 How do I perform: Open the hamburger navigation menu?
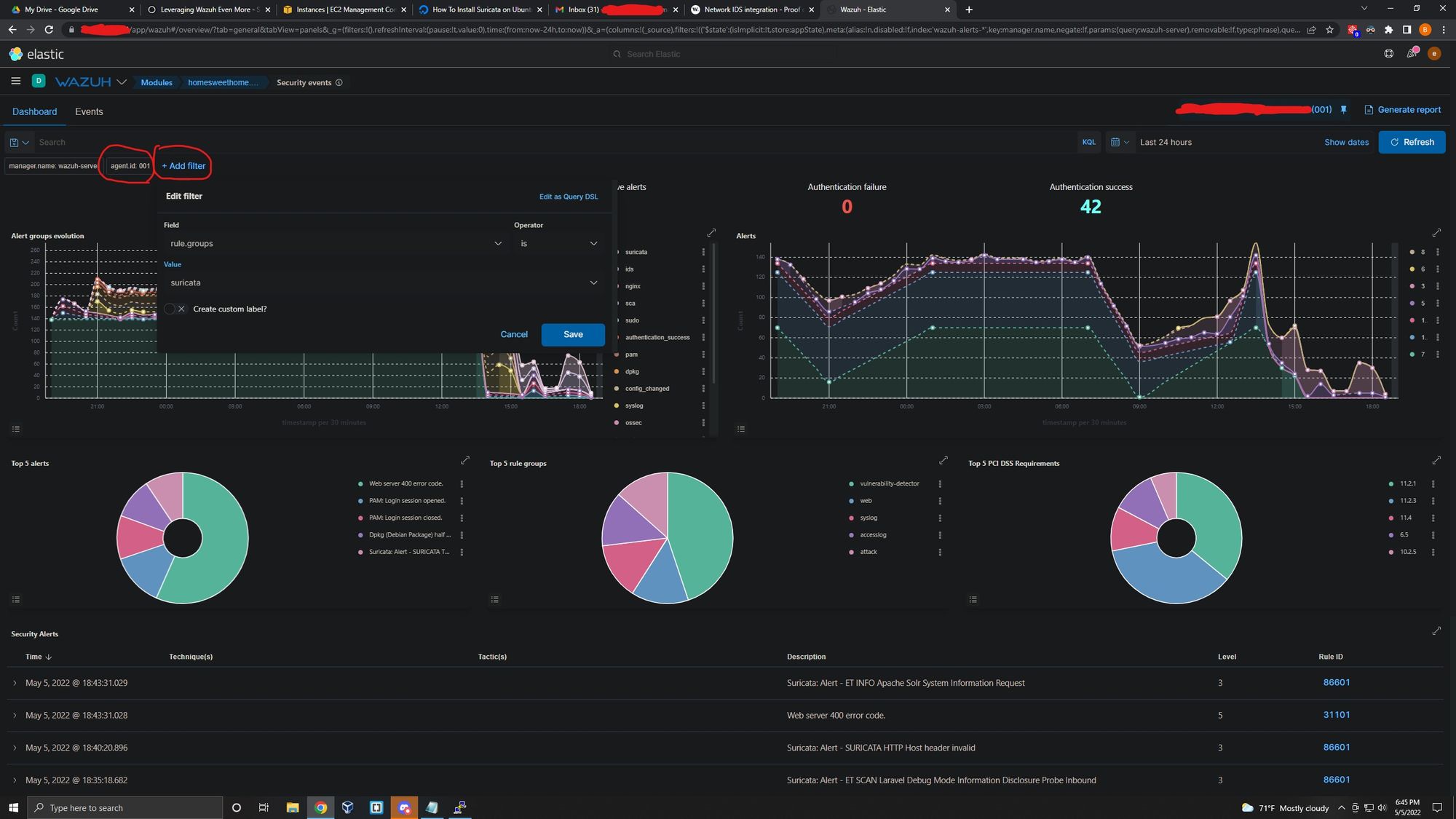click(x=15, y=82)
